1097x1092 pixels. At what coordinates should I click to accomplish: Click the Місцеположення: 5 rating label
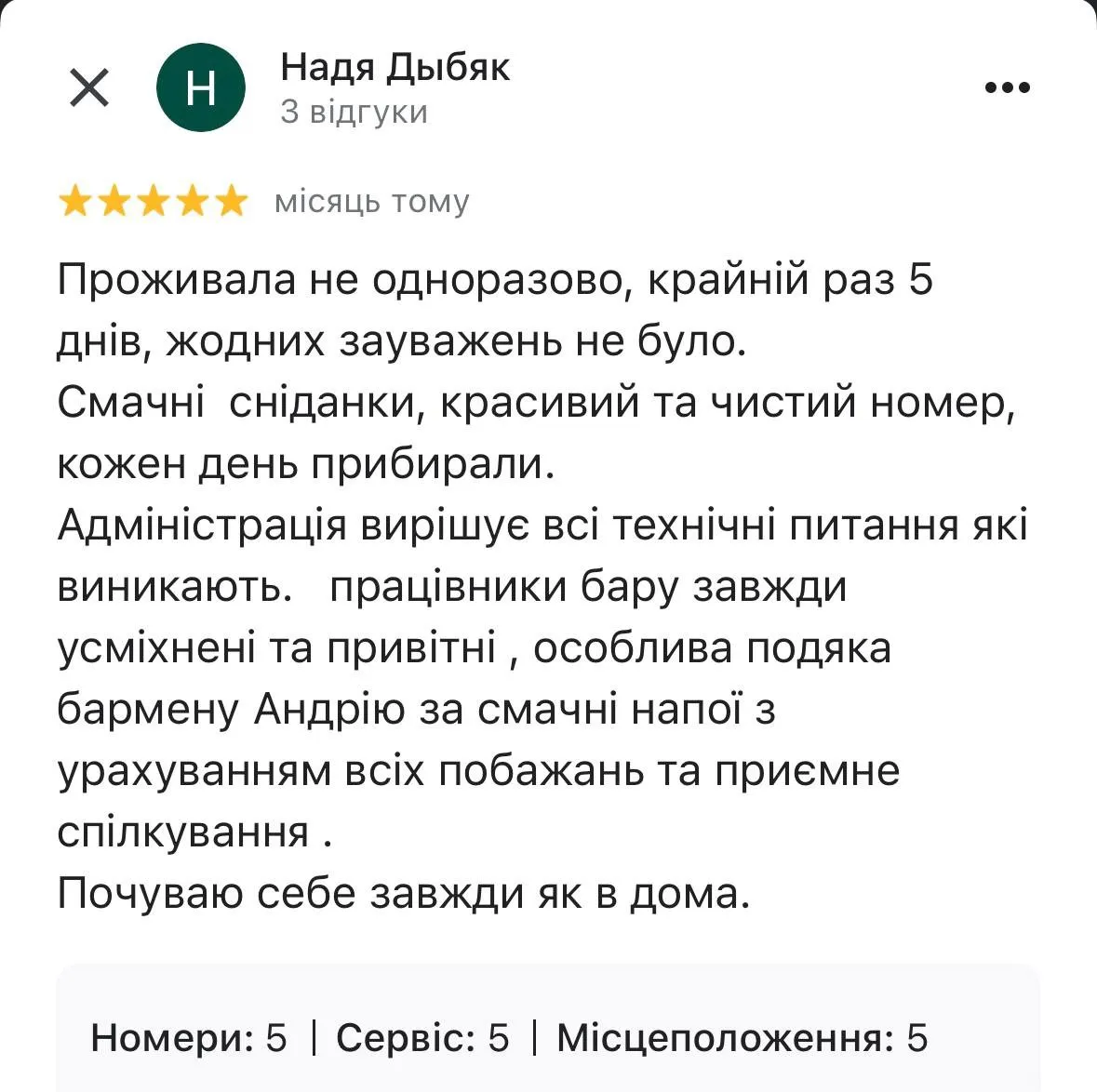coord(742,1037)
